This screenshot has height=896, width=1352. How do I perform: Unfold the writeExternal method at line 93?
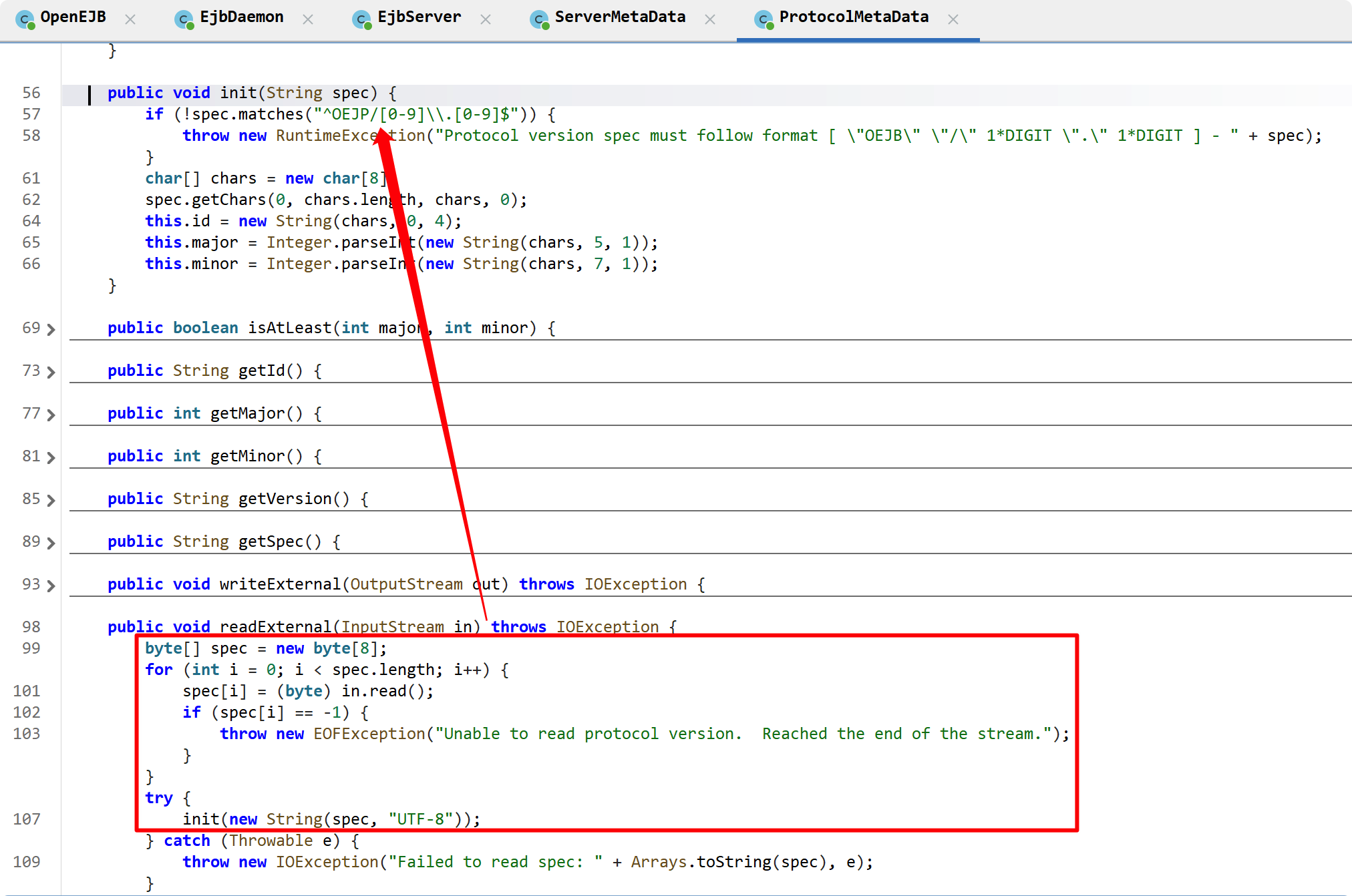(51, 586)
